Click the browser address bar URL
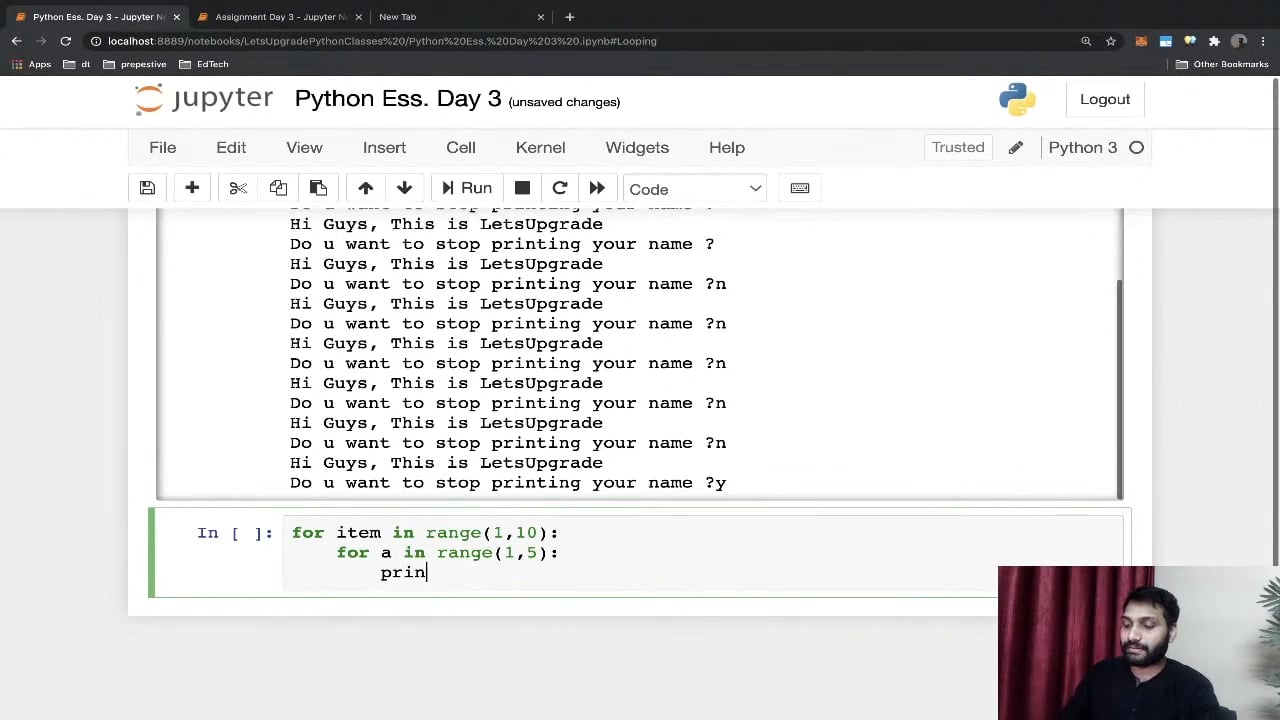The width and height of the screenshot is (1280, 720). pyautogui.click(x=382, y=41)
